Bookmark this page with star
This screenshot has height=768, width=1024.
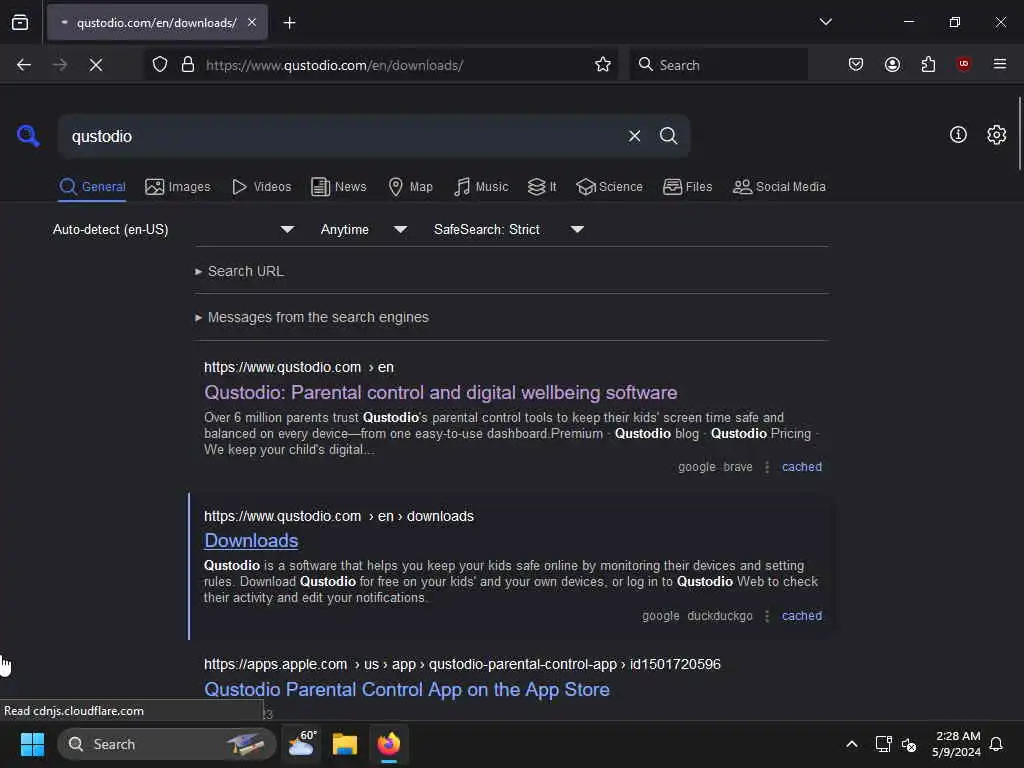coord(603,65)
